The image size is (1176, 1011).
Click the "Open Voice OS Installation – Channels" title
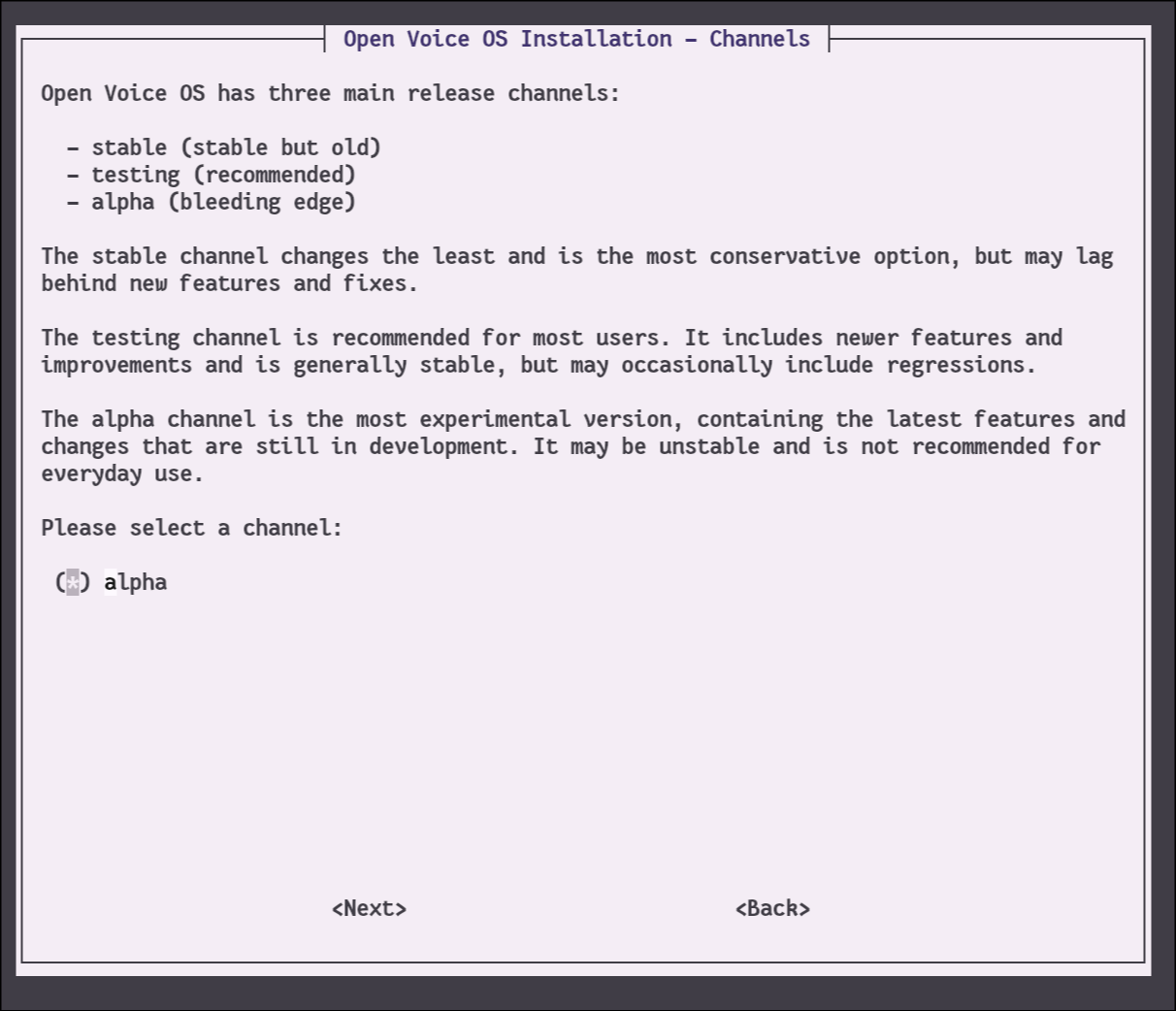pos(576,39)
